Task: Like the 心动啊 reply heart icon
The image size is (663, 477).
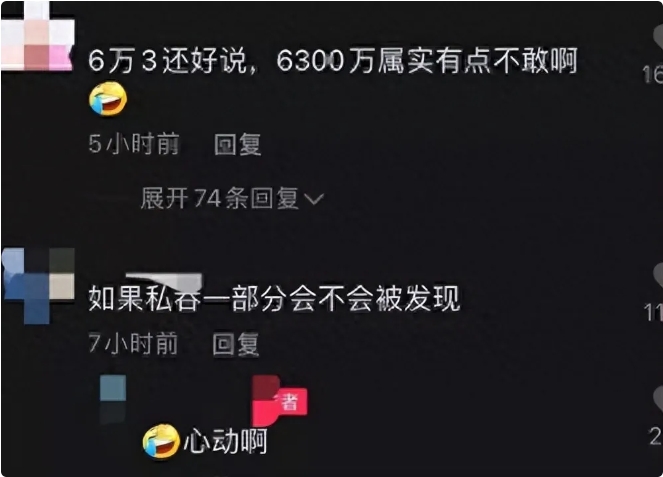Action: click(x=658, y=400)
